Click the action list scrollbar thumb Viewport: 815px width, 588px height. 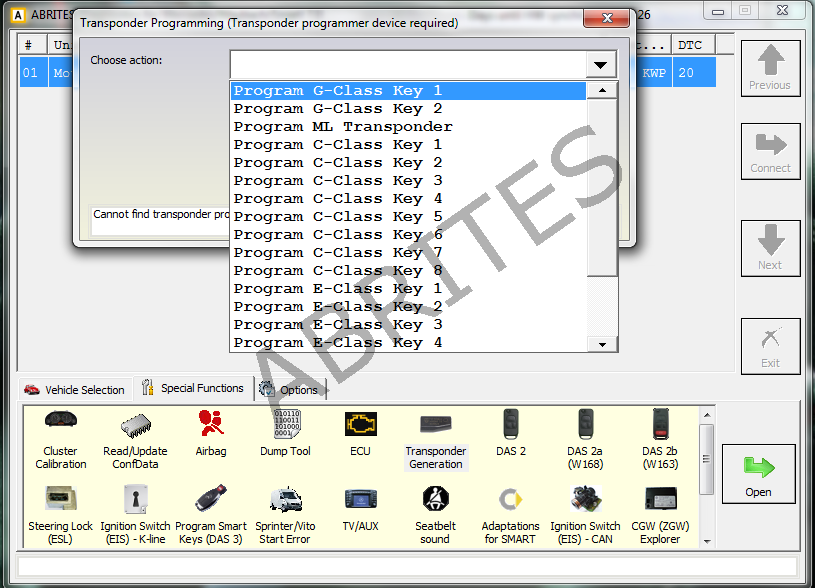click(x=602, y=187)
